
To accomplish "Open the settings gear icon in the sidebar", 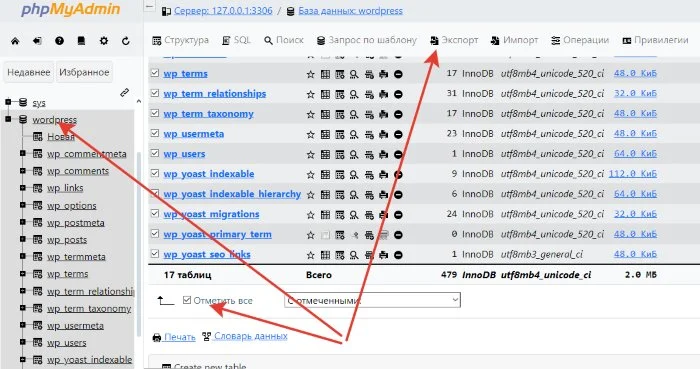I will click(x=104, y=41).
